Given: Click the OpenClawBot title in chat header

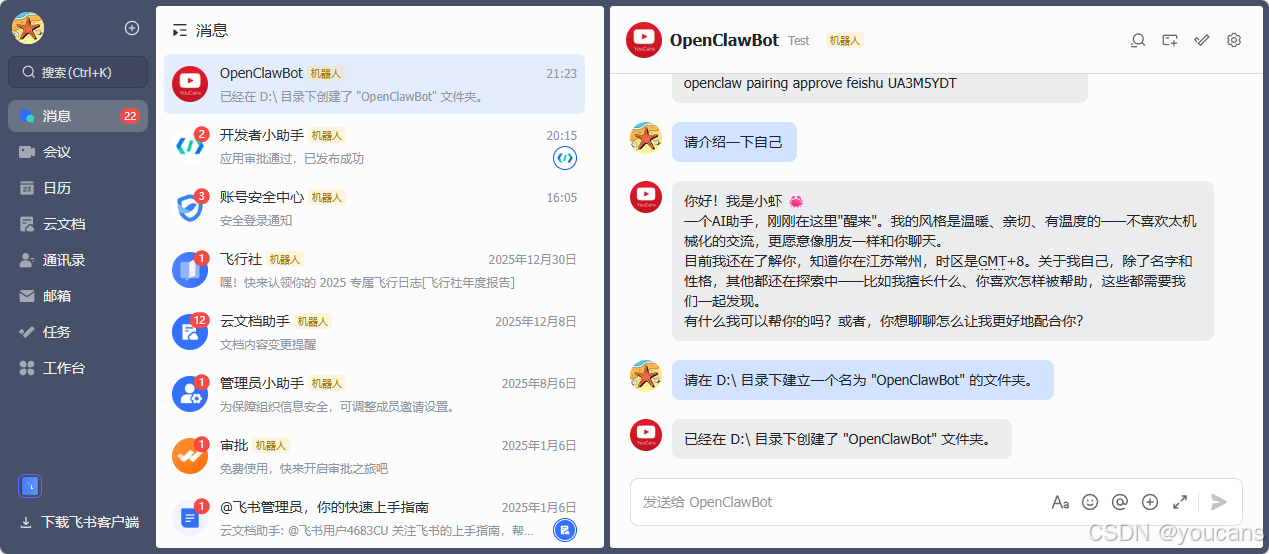Looking at the screenshot, I should 724,40.
